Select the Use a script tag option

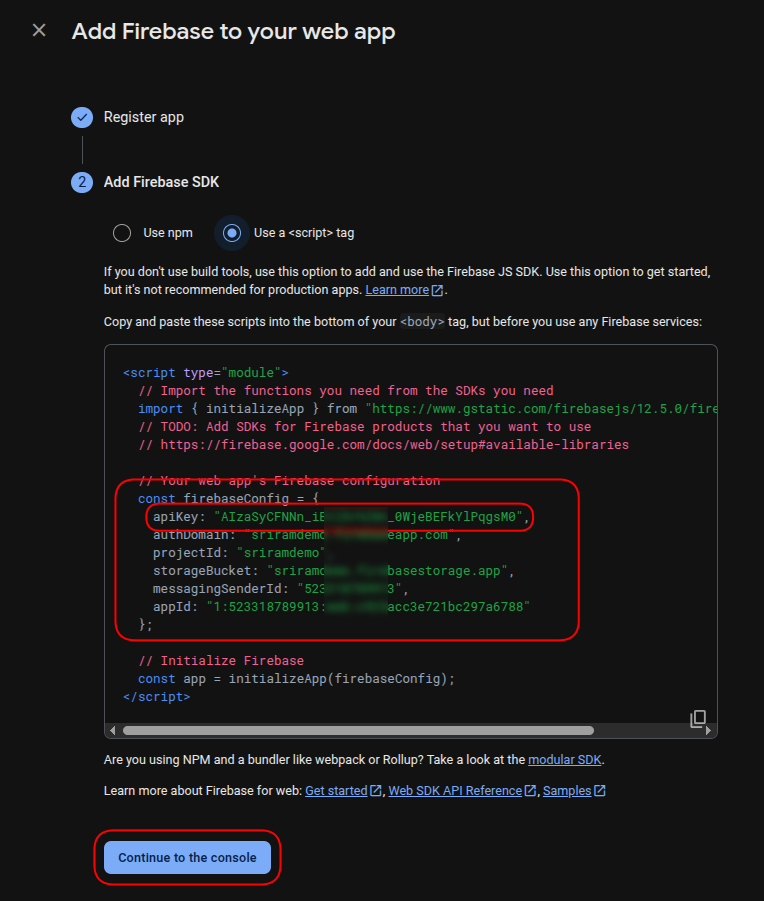pyautogui.click(x=232, y=233)
